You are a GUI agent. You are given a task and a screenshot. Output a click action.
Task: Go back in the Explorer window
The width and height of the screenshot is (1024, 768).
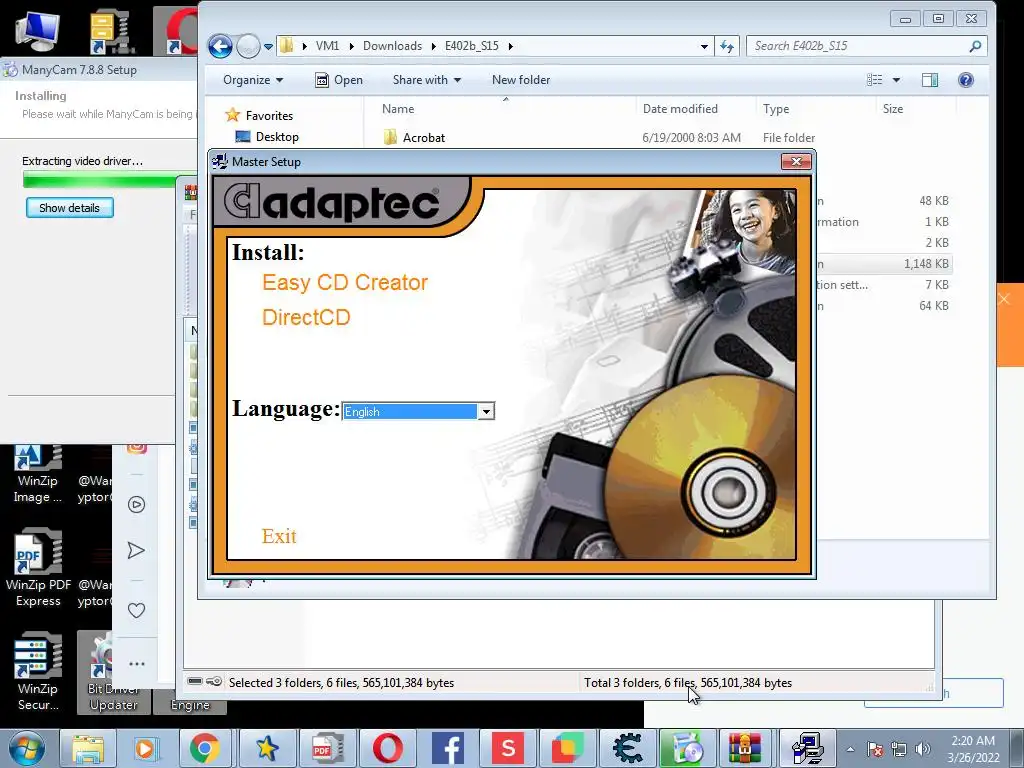[x=221, y=46]
